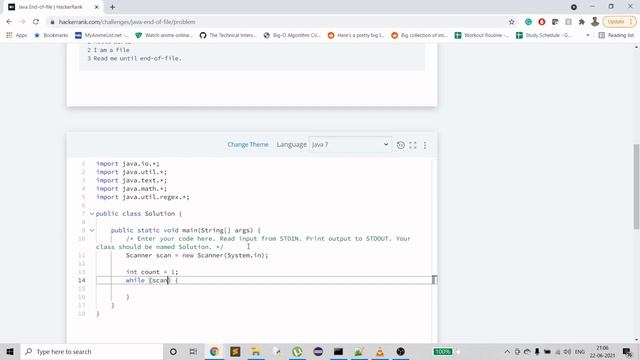Viewport: 640px width, 360px height.
Task: Open the Reading list panel
Action: [616, 35]
